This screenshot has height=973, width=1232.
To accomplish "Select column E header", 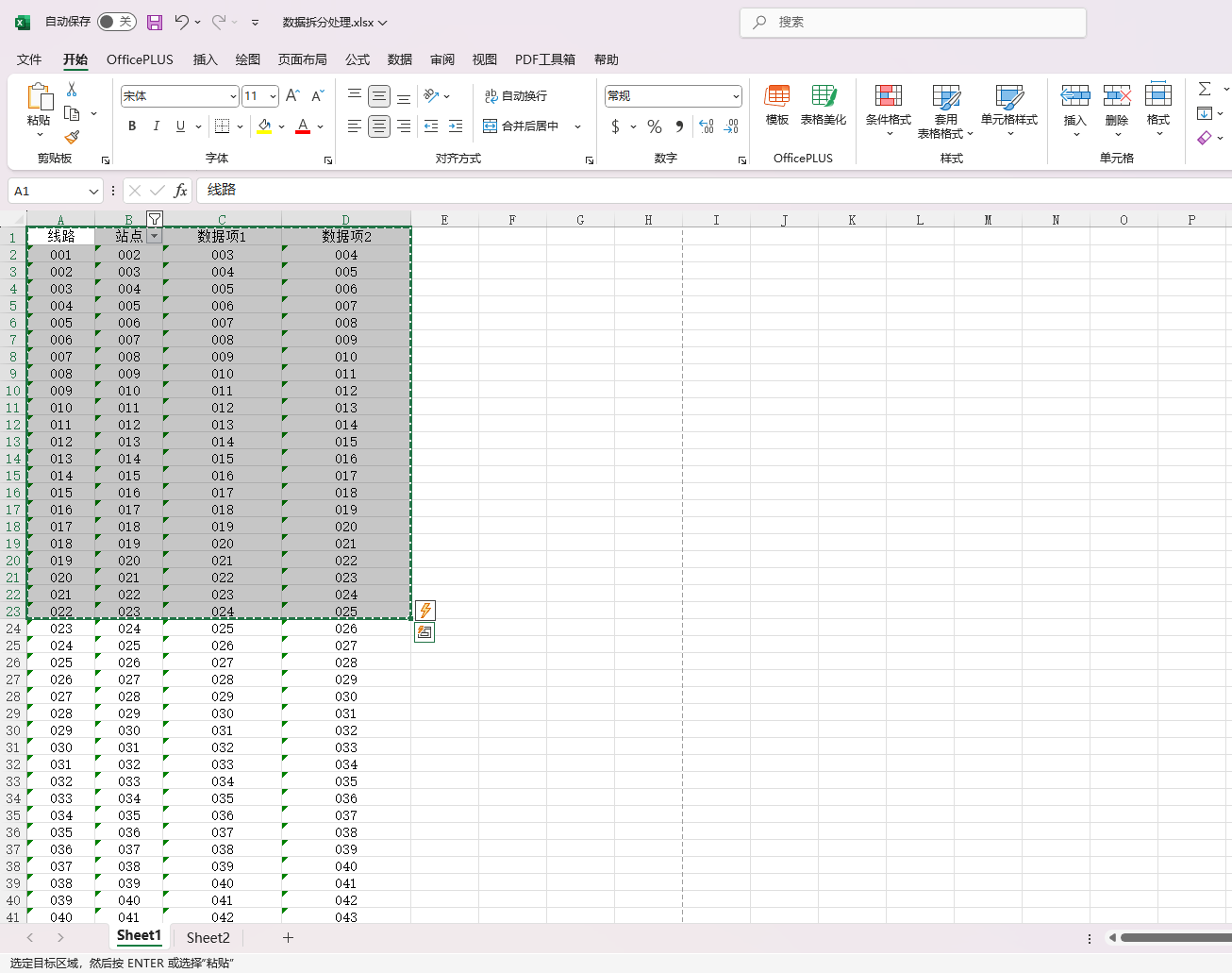I will pyautogui.click(x=444, y=220).
